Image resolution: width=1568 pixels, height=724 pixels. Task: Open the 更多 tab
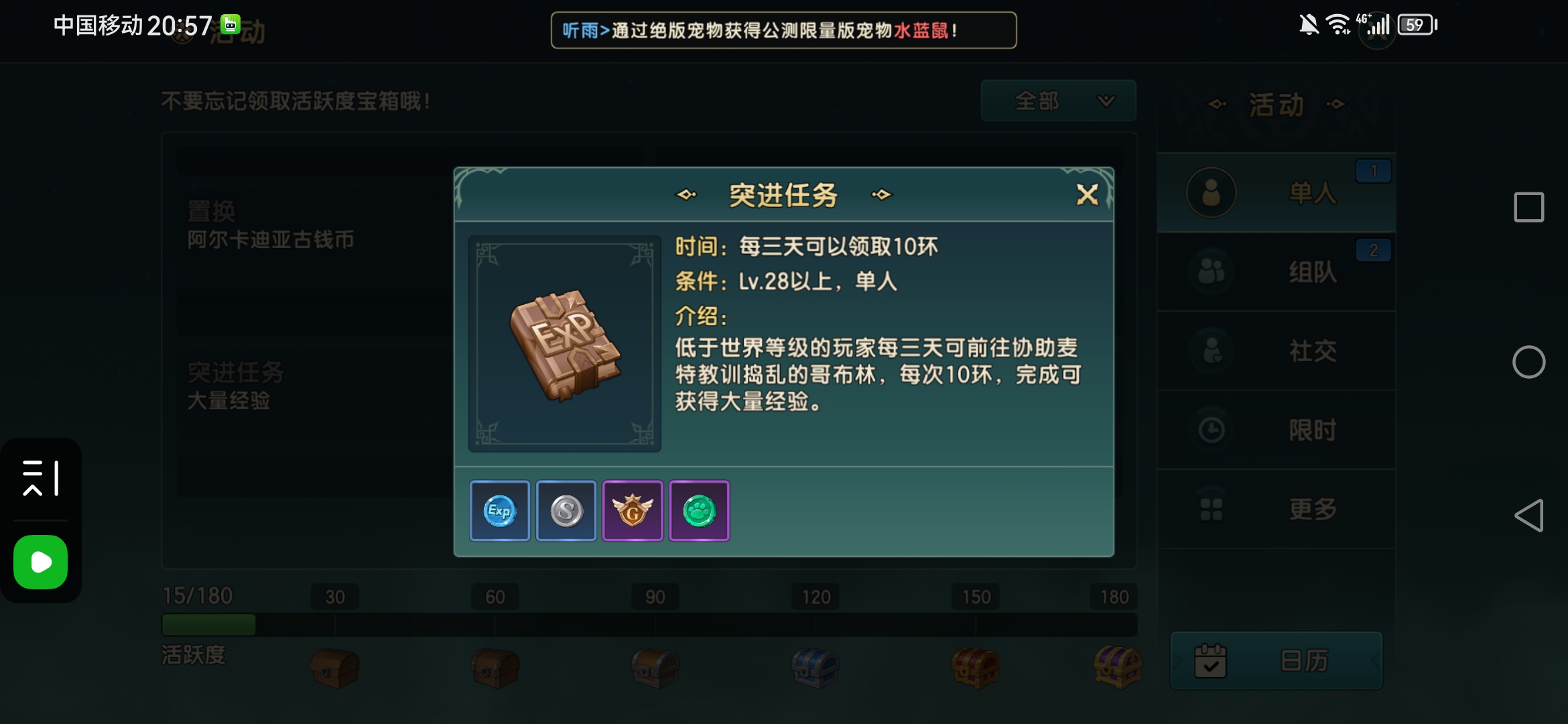1277,509
